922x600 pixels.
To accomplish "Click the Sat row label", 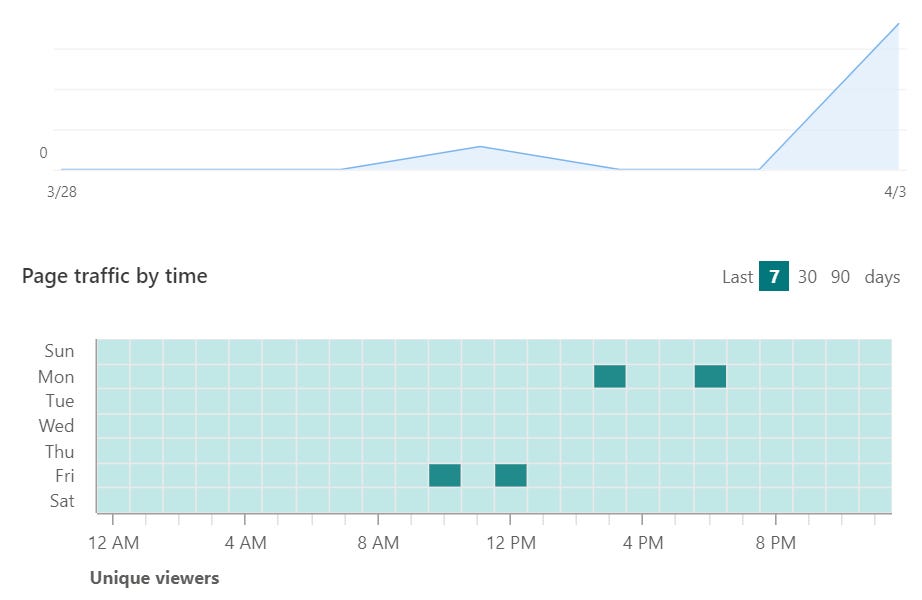I will point(61,500).
